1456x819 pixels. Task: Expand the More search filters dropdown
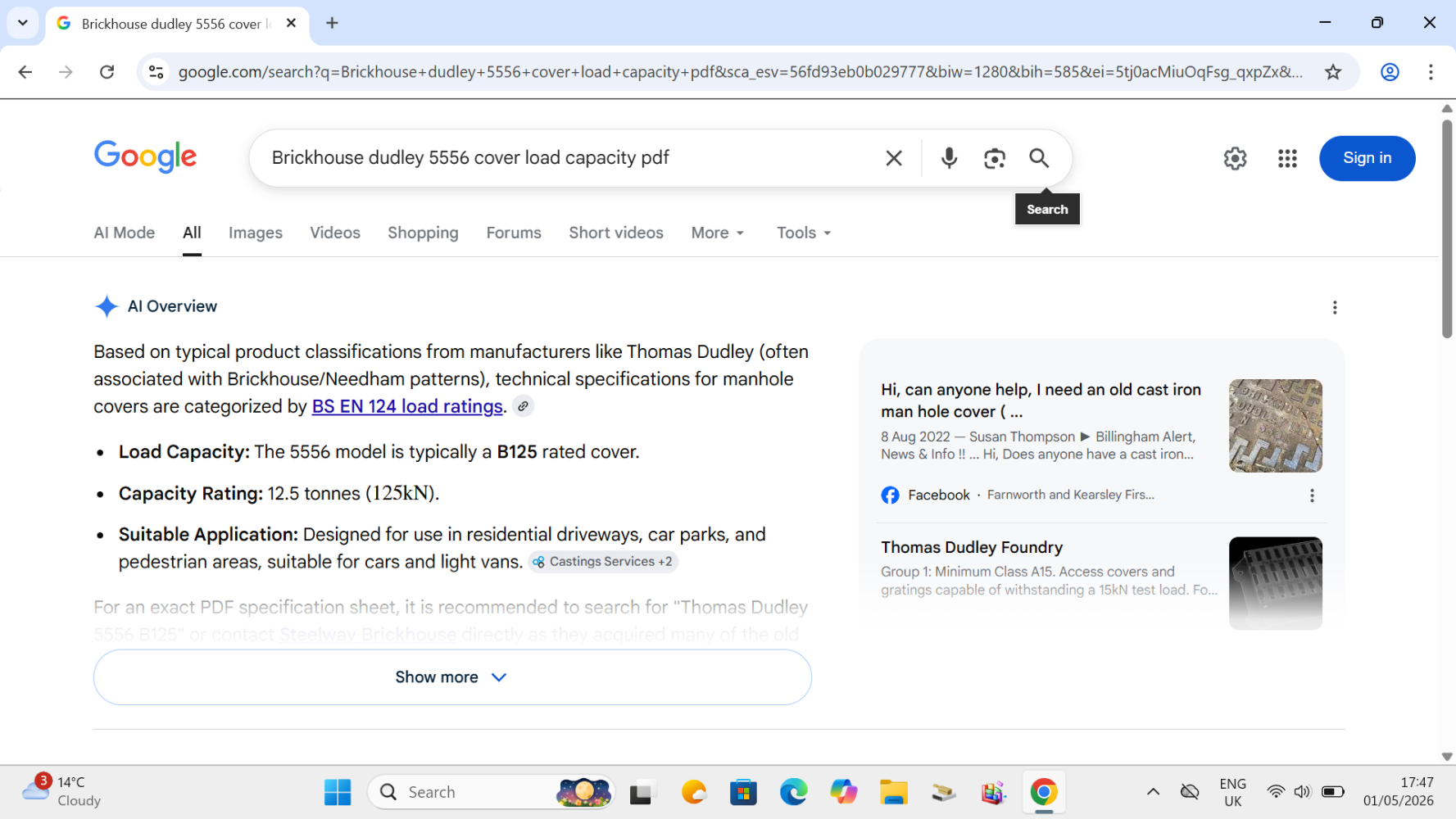coord(718,233)
